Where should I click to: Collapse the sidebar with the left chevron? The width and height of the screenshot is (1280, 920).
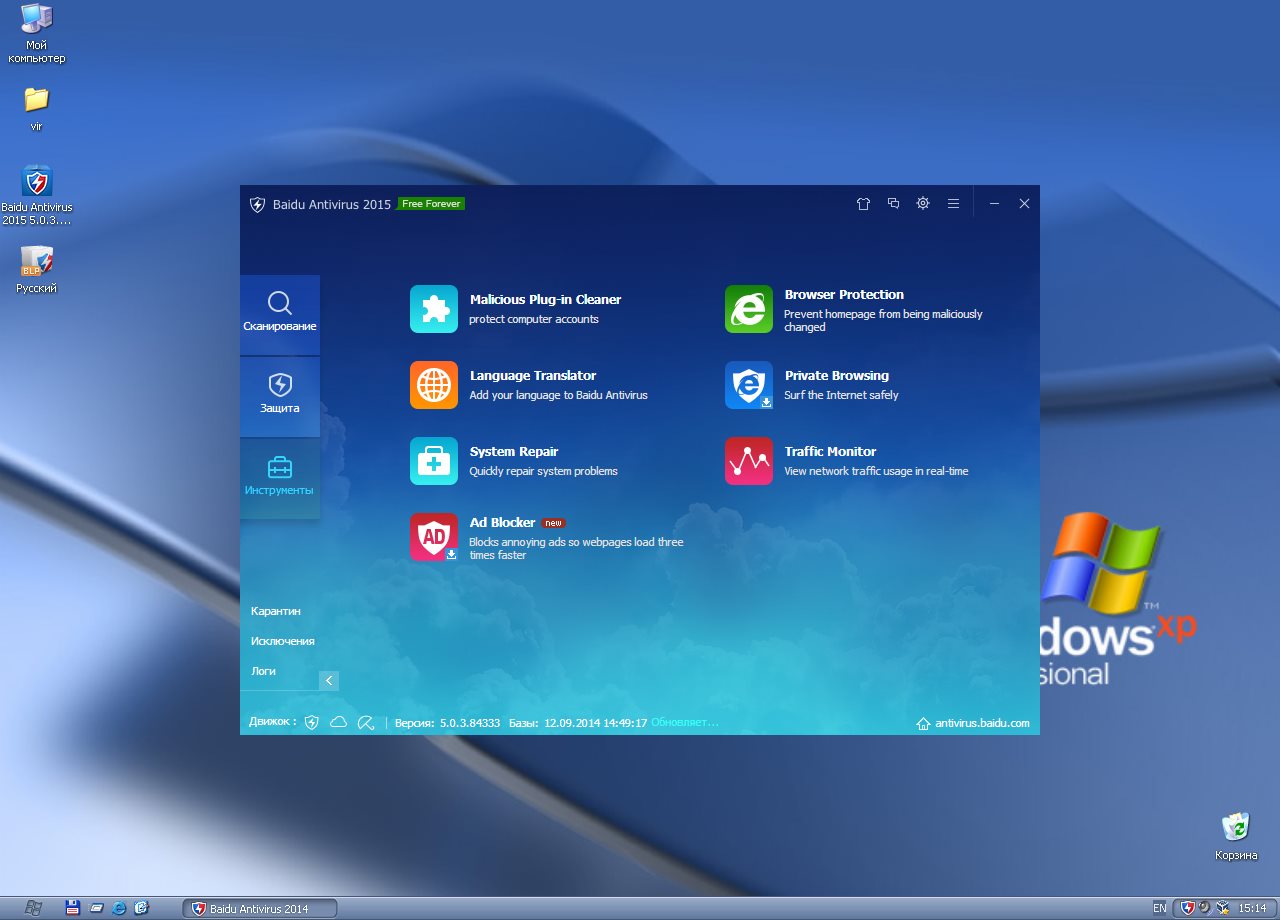[x=329, y=680]
